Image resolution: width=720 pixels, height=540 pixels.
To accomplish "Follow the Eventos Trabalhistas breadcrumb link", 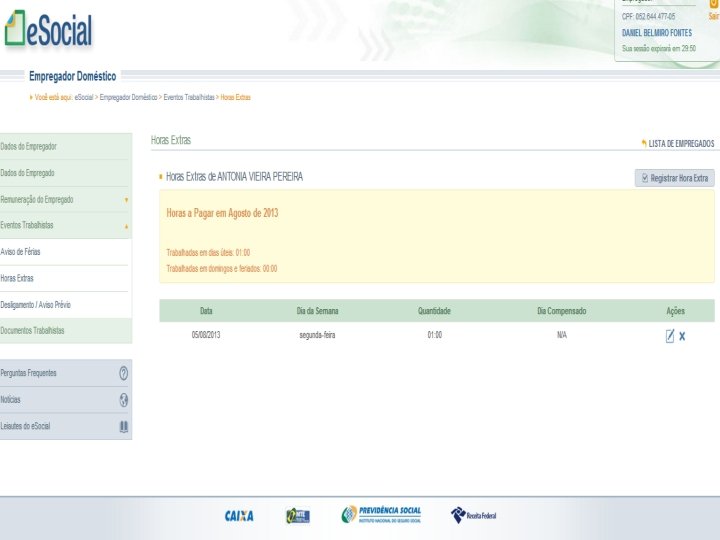I will (x=189, y=97).
